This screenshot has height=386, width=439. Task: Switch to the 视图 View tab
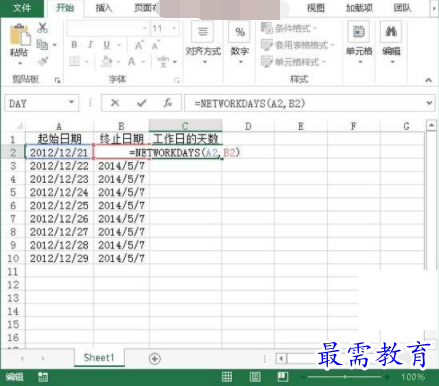coord(315,8)
